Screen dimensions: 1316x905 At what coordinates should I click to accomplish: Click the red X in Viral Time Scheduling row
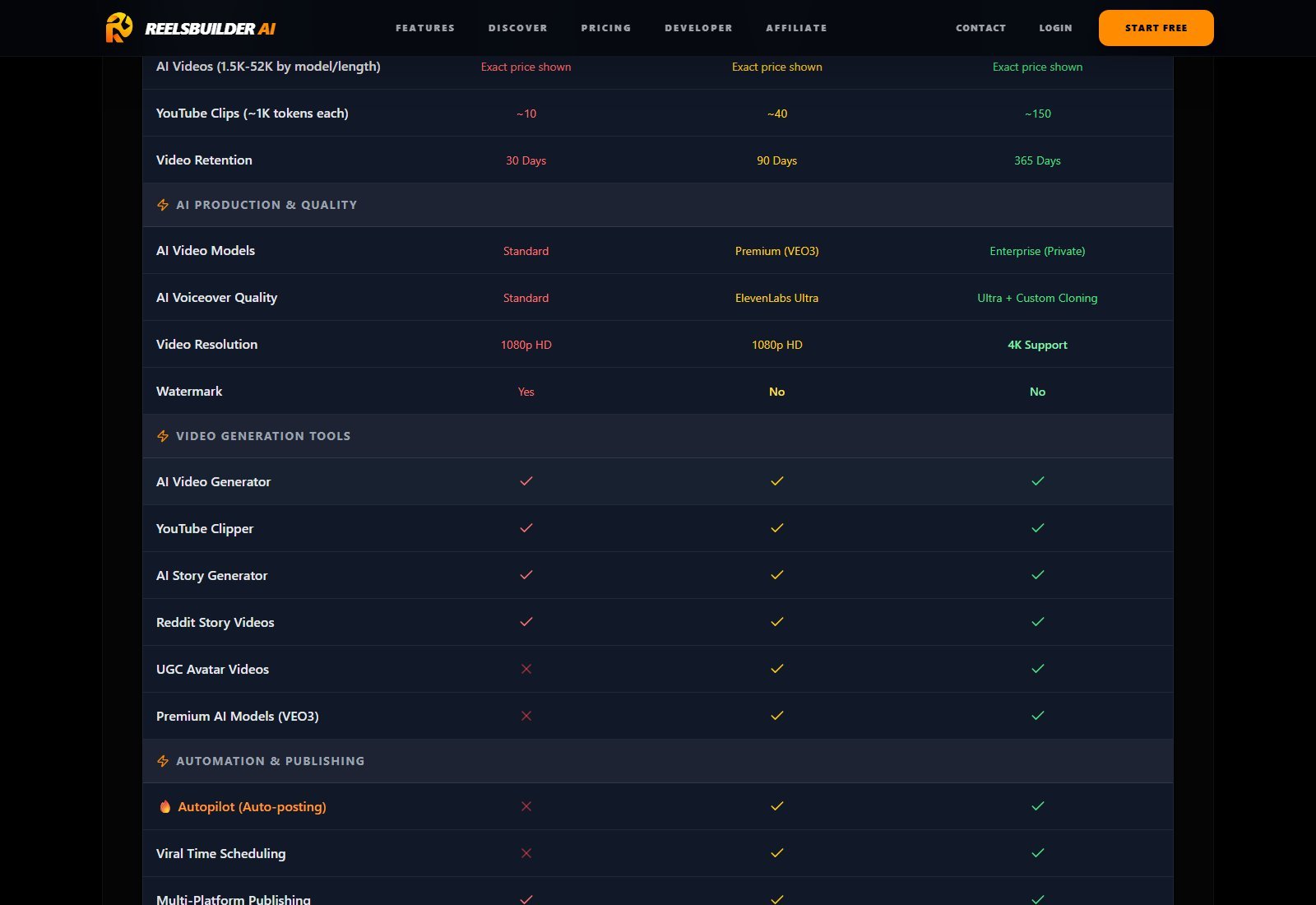pyautogui.click(x=526, y=853)
